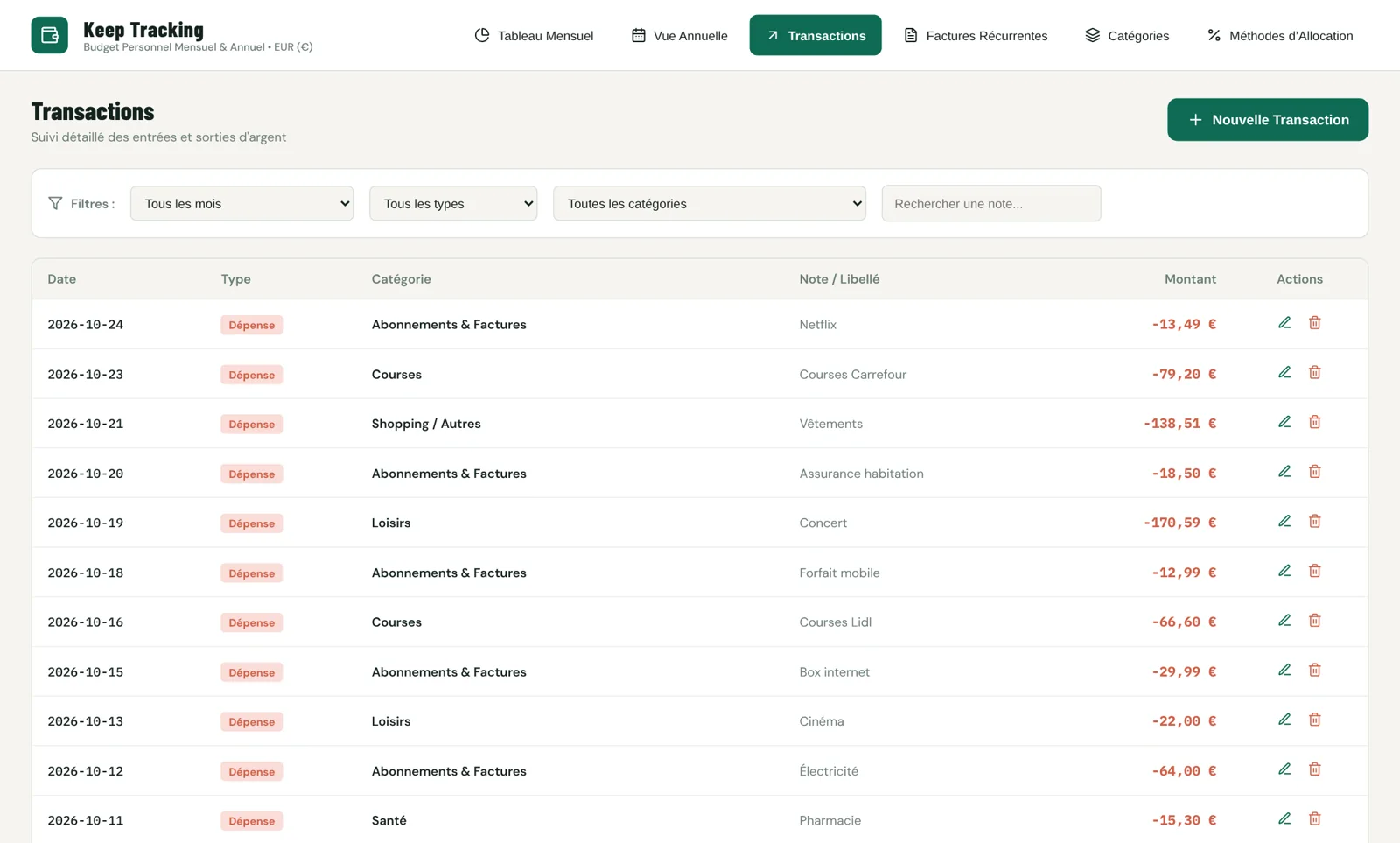The image size is (1400, 843).
Task: Edit the Pharmacie transaction
Action: pyautogui.click(x=1284, y=819)
